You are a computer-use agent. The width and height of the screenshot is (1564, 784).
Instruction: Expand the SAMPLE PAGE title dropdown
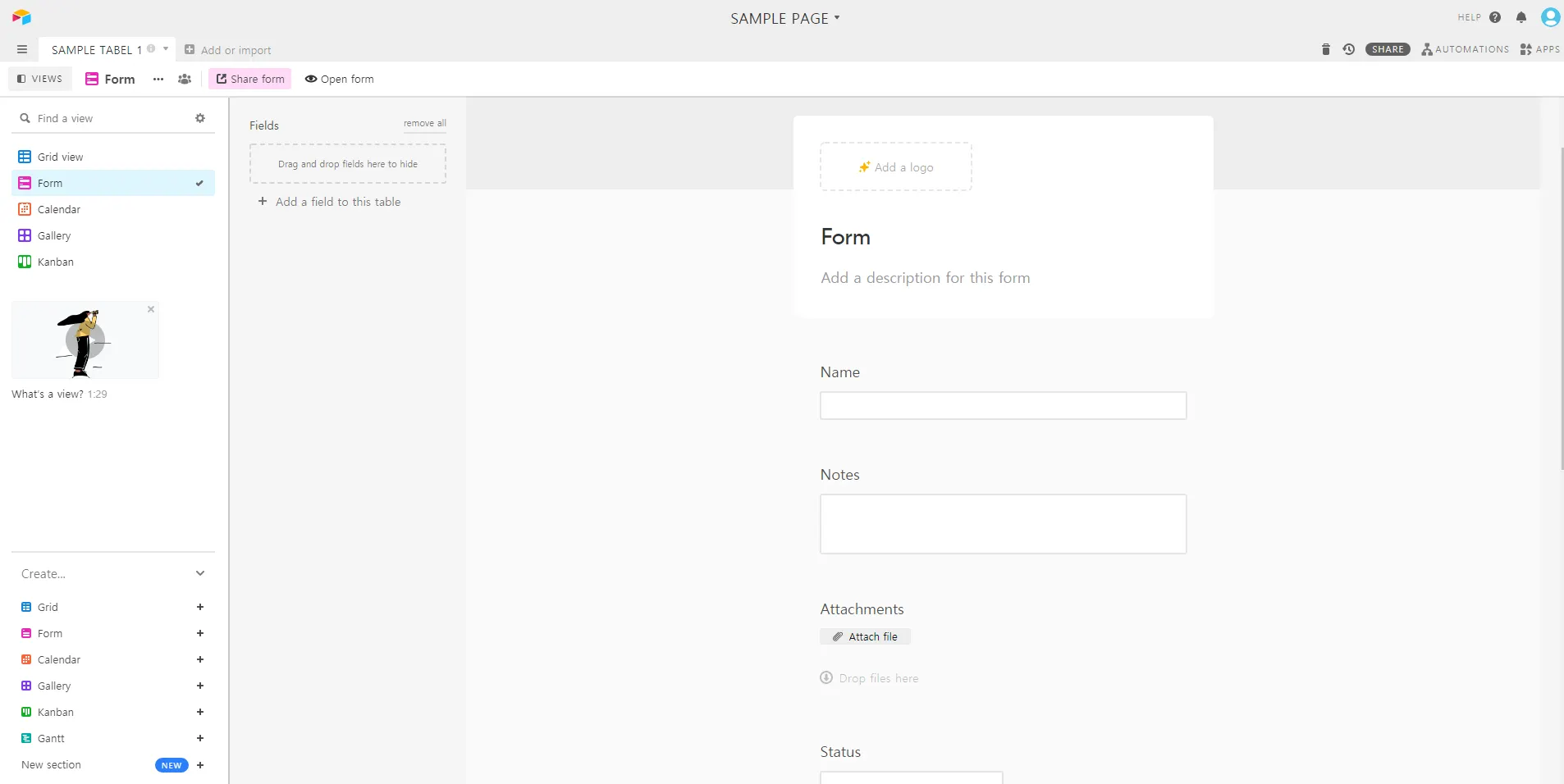click(x=837, y=17)
